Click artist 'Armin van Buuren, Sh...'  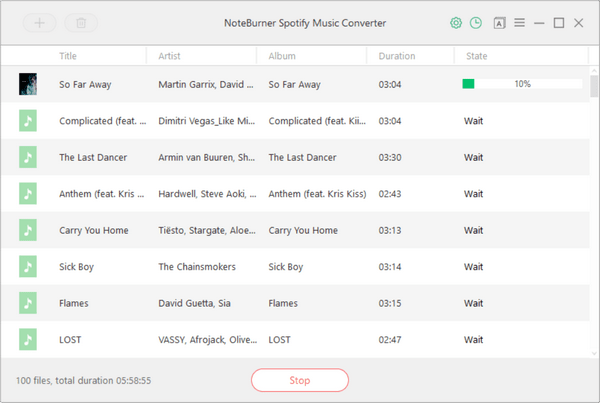click(207, 157)
